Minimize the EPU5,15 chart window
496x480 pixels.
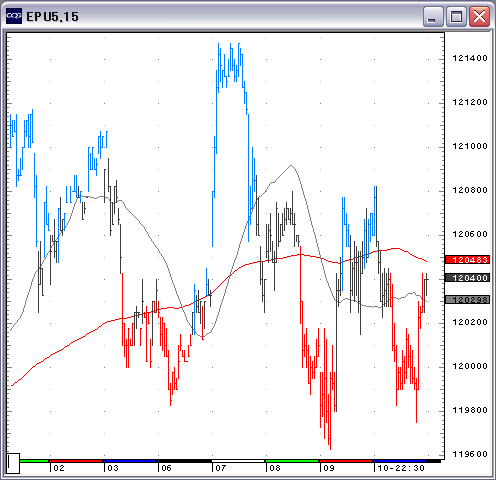pyautogui.click(x=433, y=16)
